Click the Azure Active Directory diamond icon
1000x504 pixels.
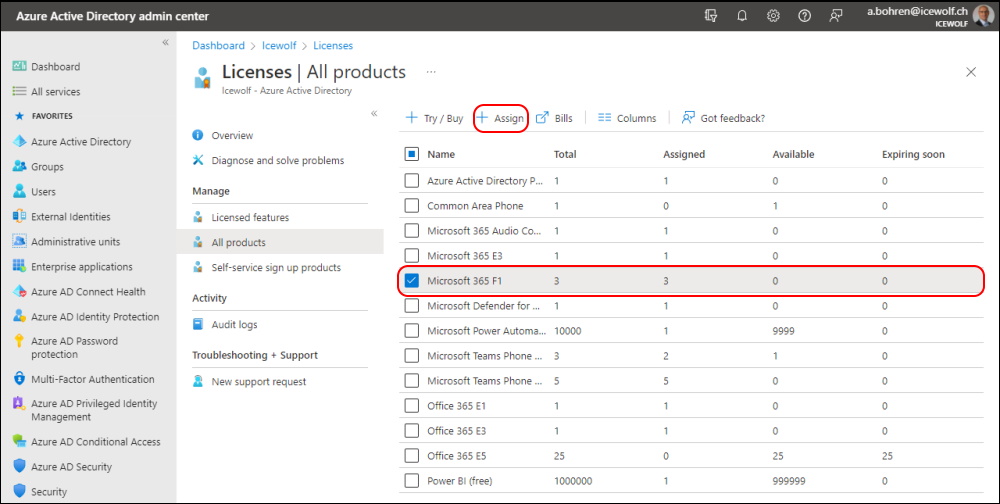20,142
